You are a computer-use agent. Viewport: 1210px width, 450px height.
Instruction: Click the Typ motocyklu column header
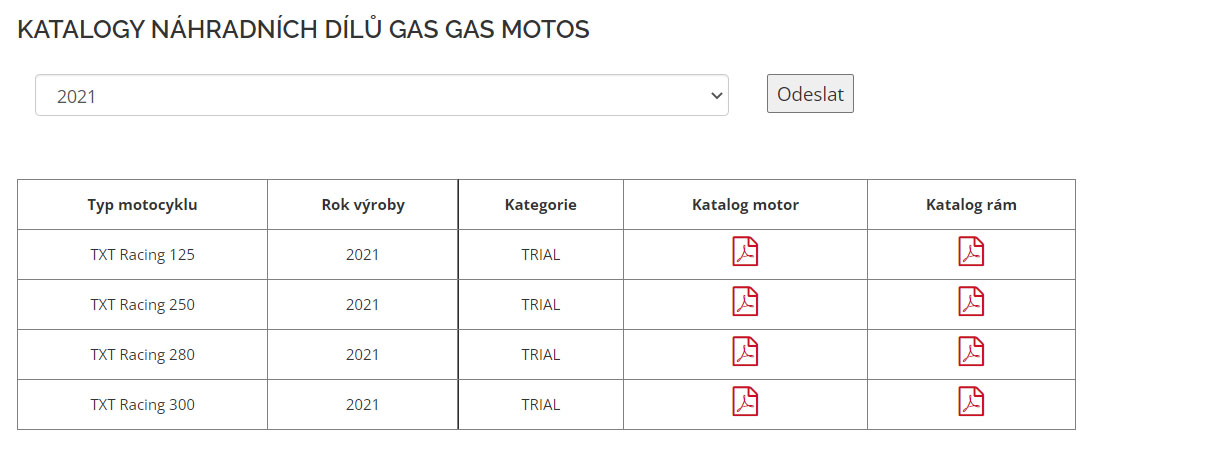[142, 205]
